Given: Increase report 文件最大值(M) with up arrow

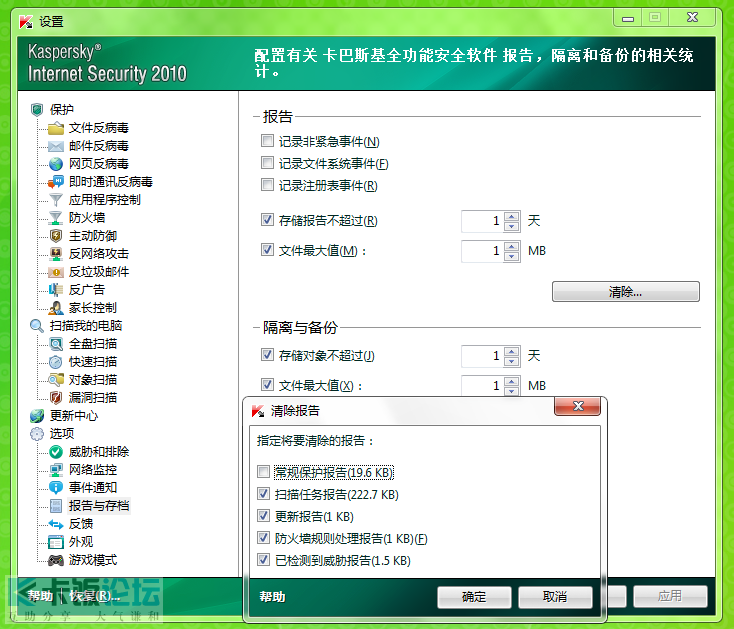Looking at the screenshot, I should pos(512,246).
